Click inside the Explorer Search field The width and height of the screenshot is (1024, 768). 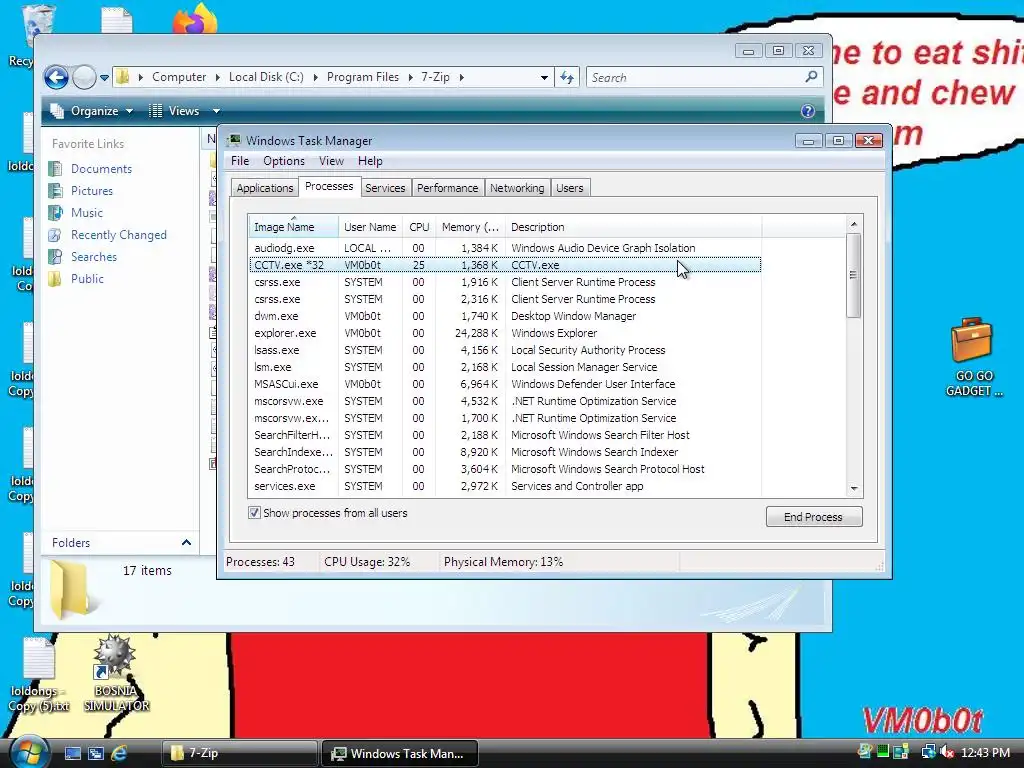tap(696, 78)
